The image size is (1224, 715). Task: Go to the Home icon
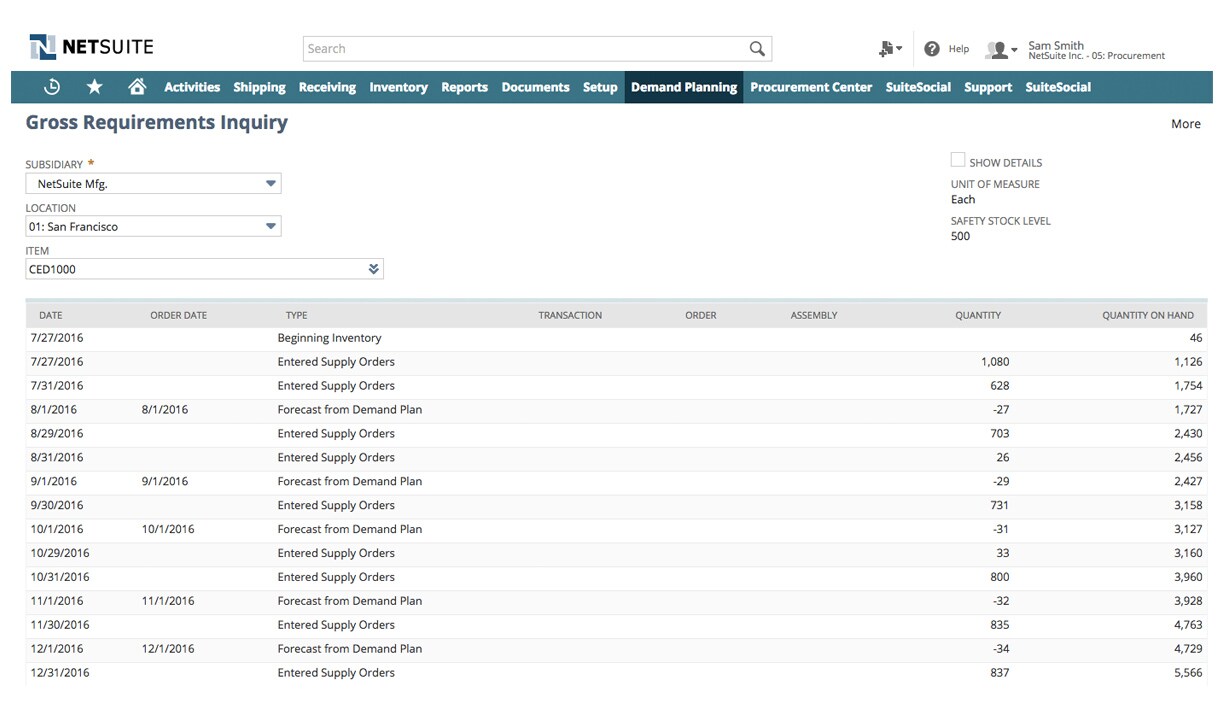click(137, 87)
